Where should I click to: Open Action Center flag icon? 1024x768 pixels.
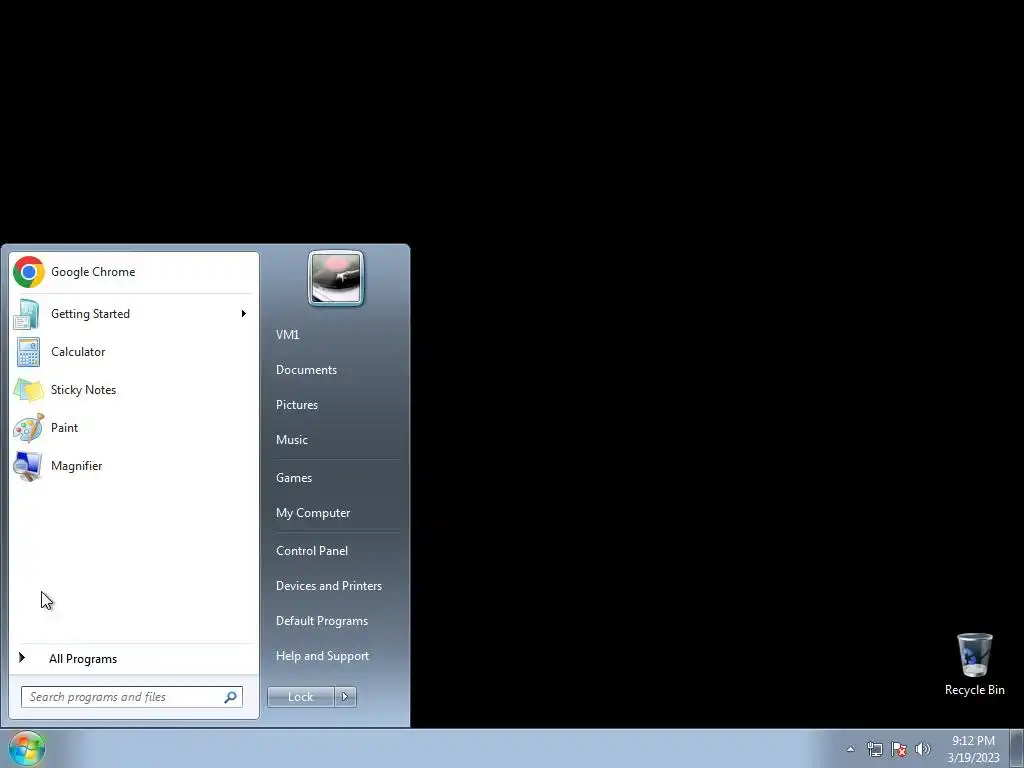pos(899,749)
